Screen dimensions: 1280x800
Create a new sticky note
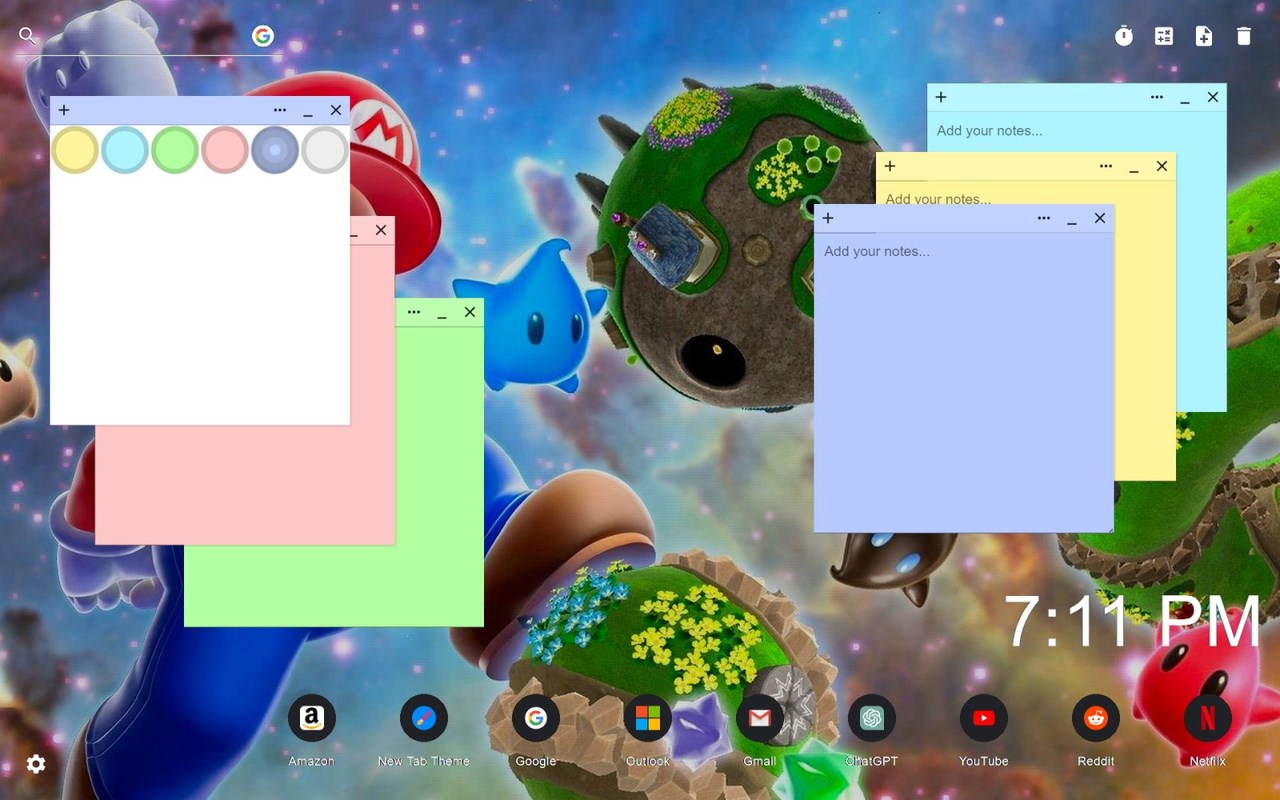(x=1204, y=36)
